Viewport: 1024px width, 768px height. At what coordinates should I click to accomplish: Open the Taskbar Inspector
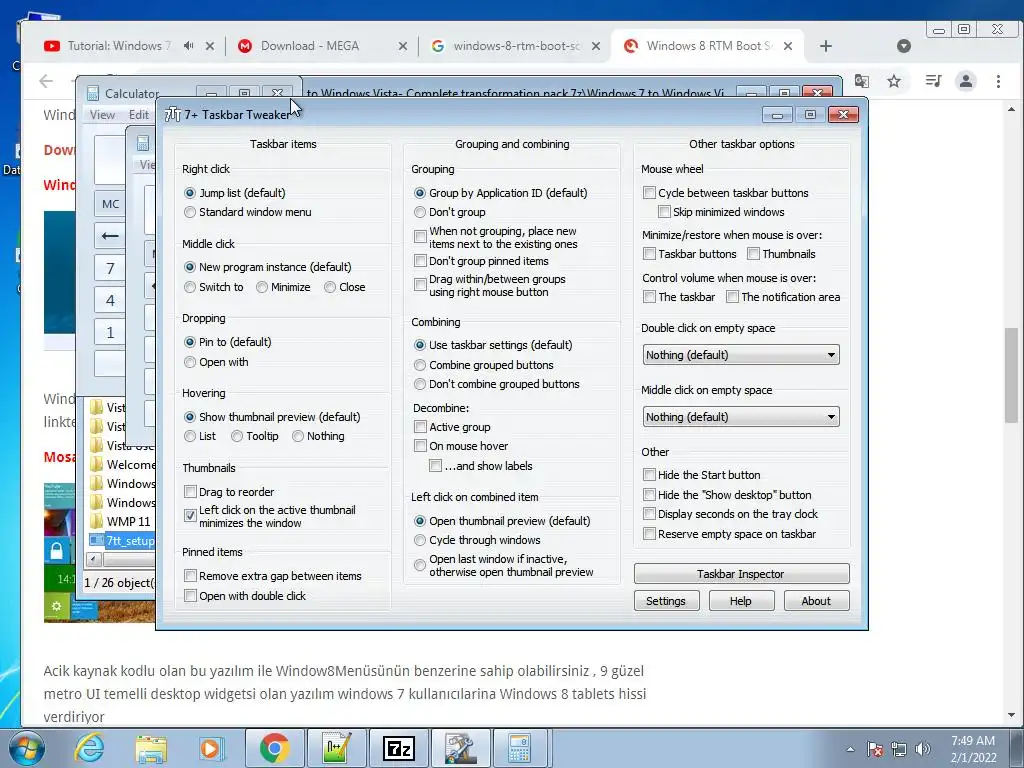coord(741,574)
